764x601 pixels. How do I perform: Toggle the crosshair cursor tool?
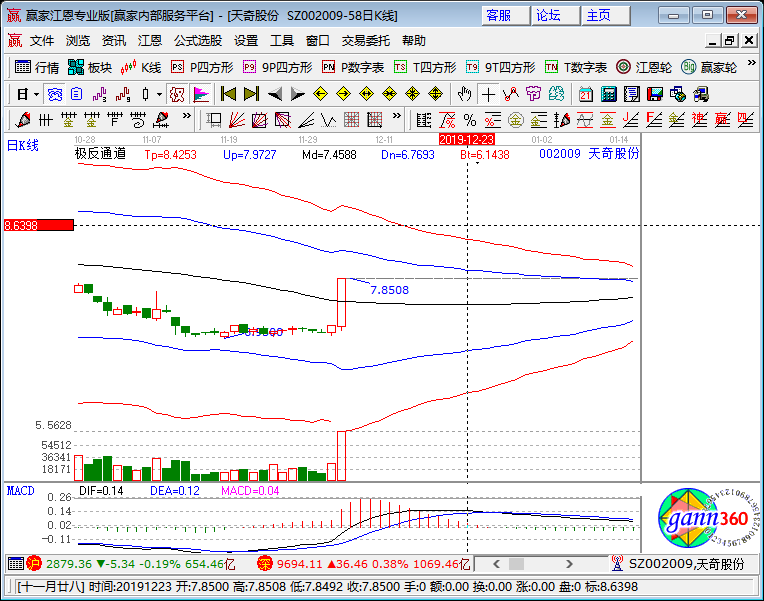(488, 94)
